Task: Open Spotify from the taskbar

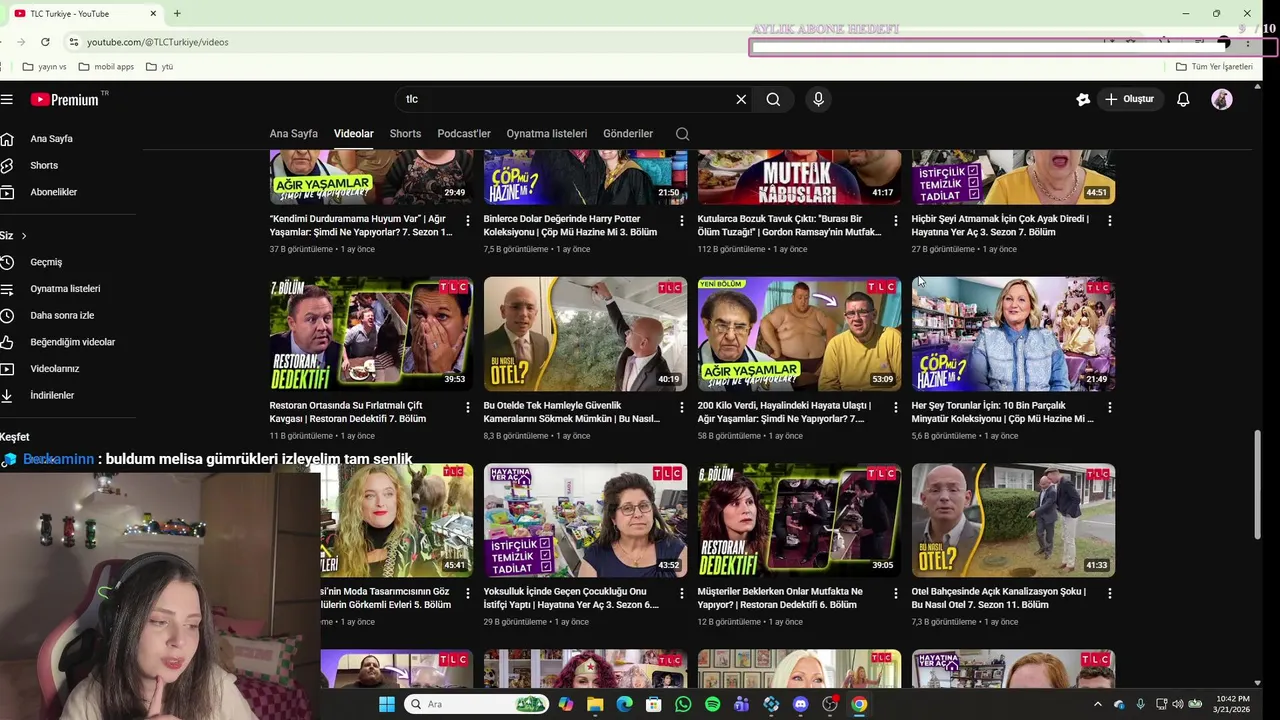Action: point(712,704)
